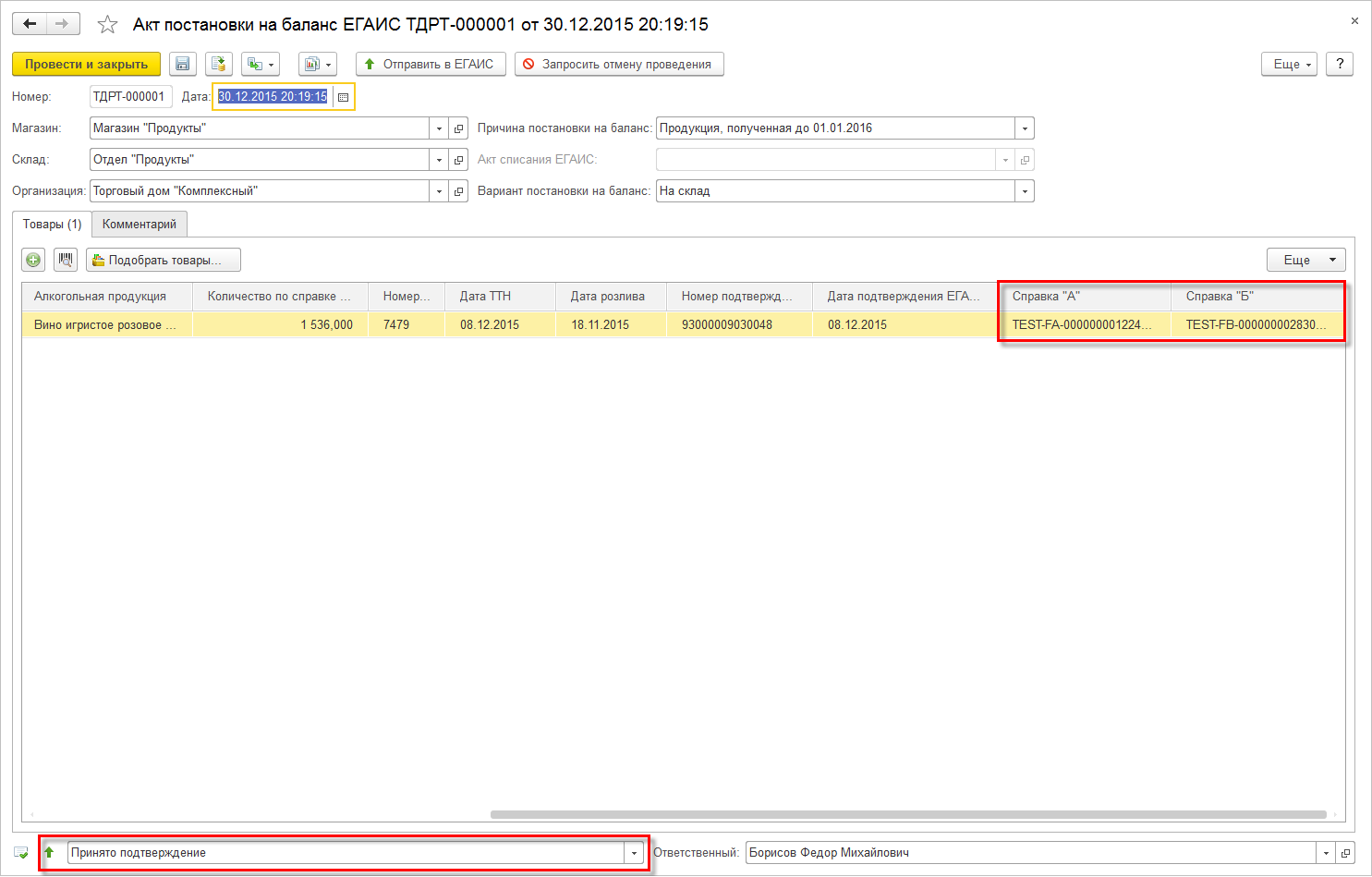This screenshot has width=1372, height=877.
Task: Click the barcode search icon
Action: [66, 260]
